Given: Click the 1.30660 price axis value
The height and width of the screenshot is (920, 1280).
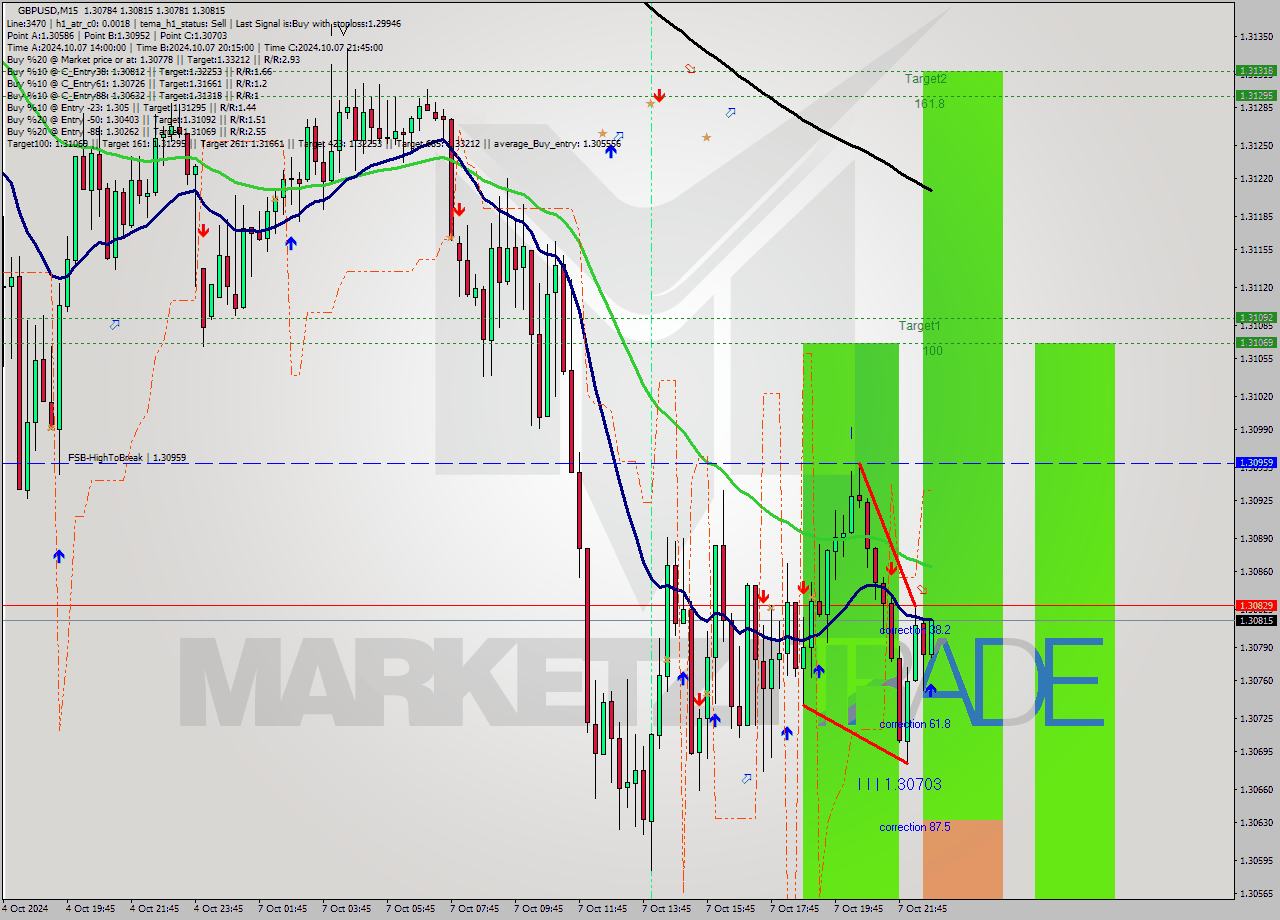Looking at the screenshot, I should (1256, 789).
